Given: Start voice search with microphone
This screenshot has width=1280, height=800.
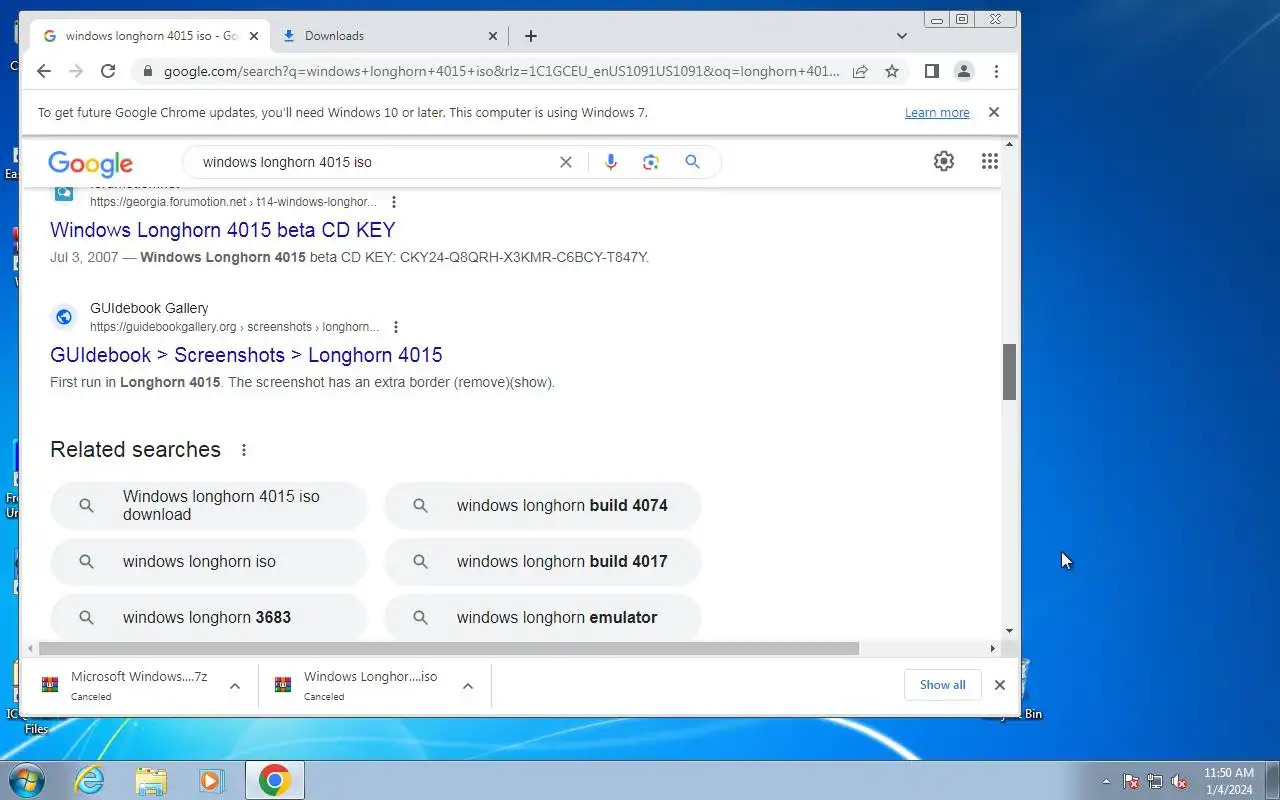Looking at the screenshot, I should (611, 162).
